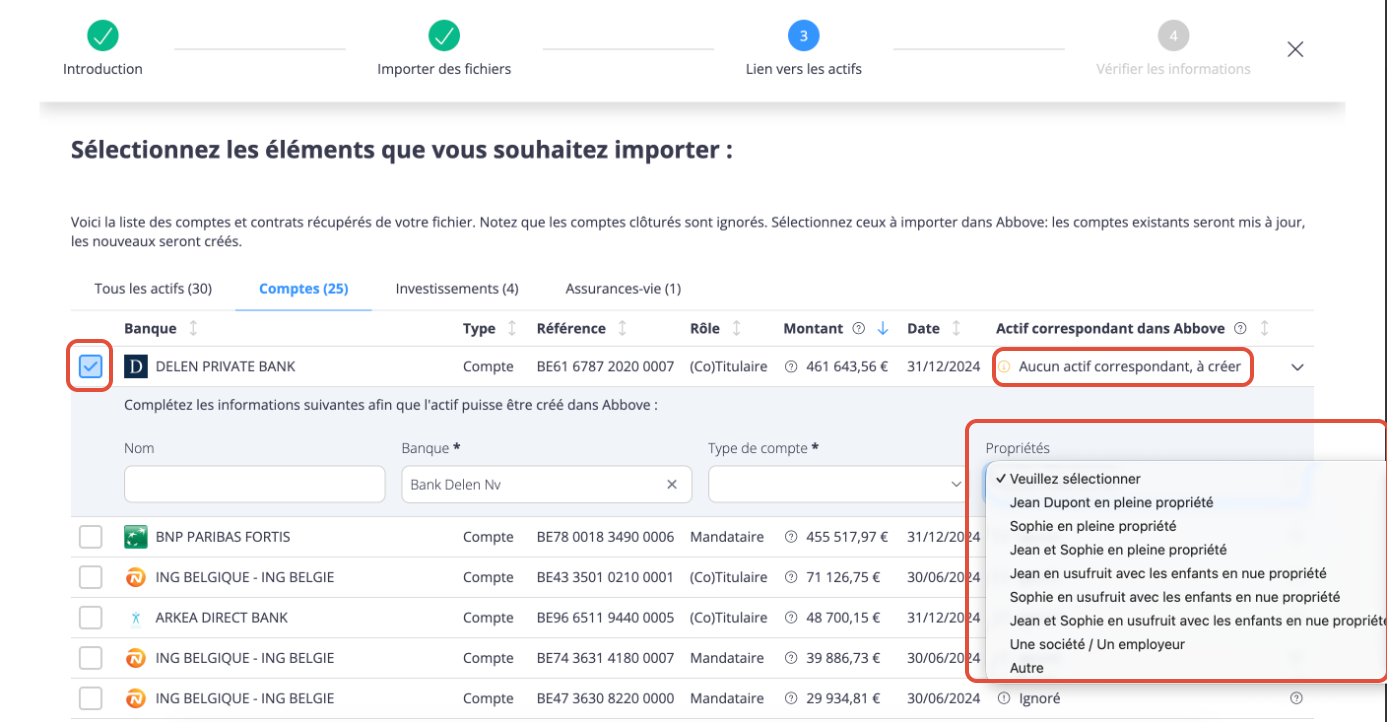Click the BNP Paribas Fortis logo
Viewport: 1387px width, 722px height.
(x=136, y=537)
